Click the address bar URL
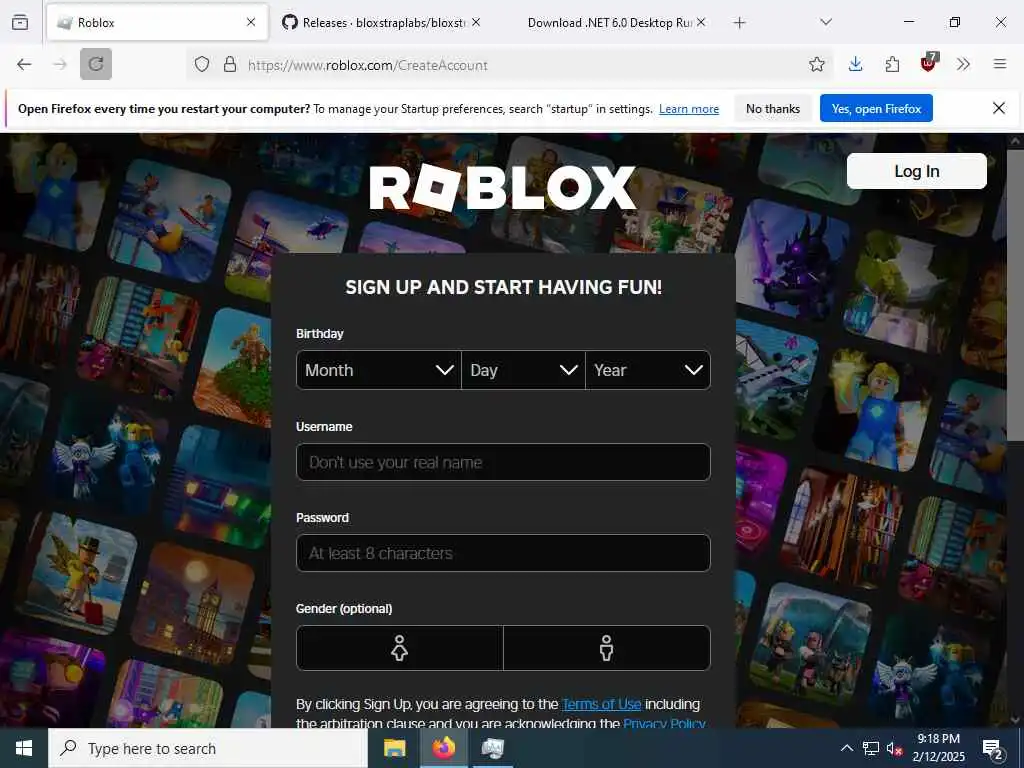This screenshot has width=1024, height=768. pyautogui.click(x=368, y=65)
